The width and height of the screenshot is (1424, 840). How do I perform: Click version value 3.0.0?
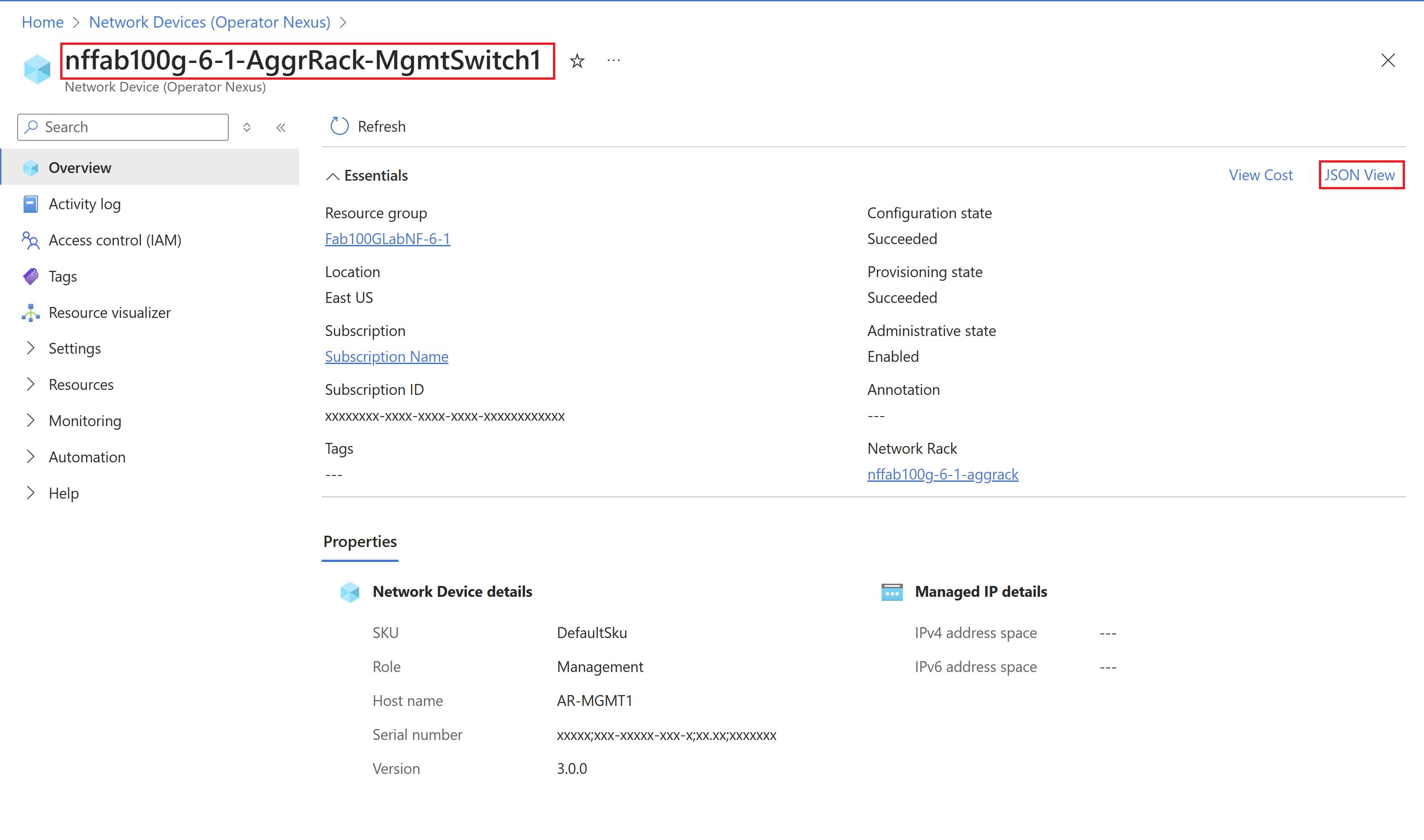tap(572, 769)
